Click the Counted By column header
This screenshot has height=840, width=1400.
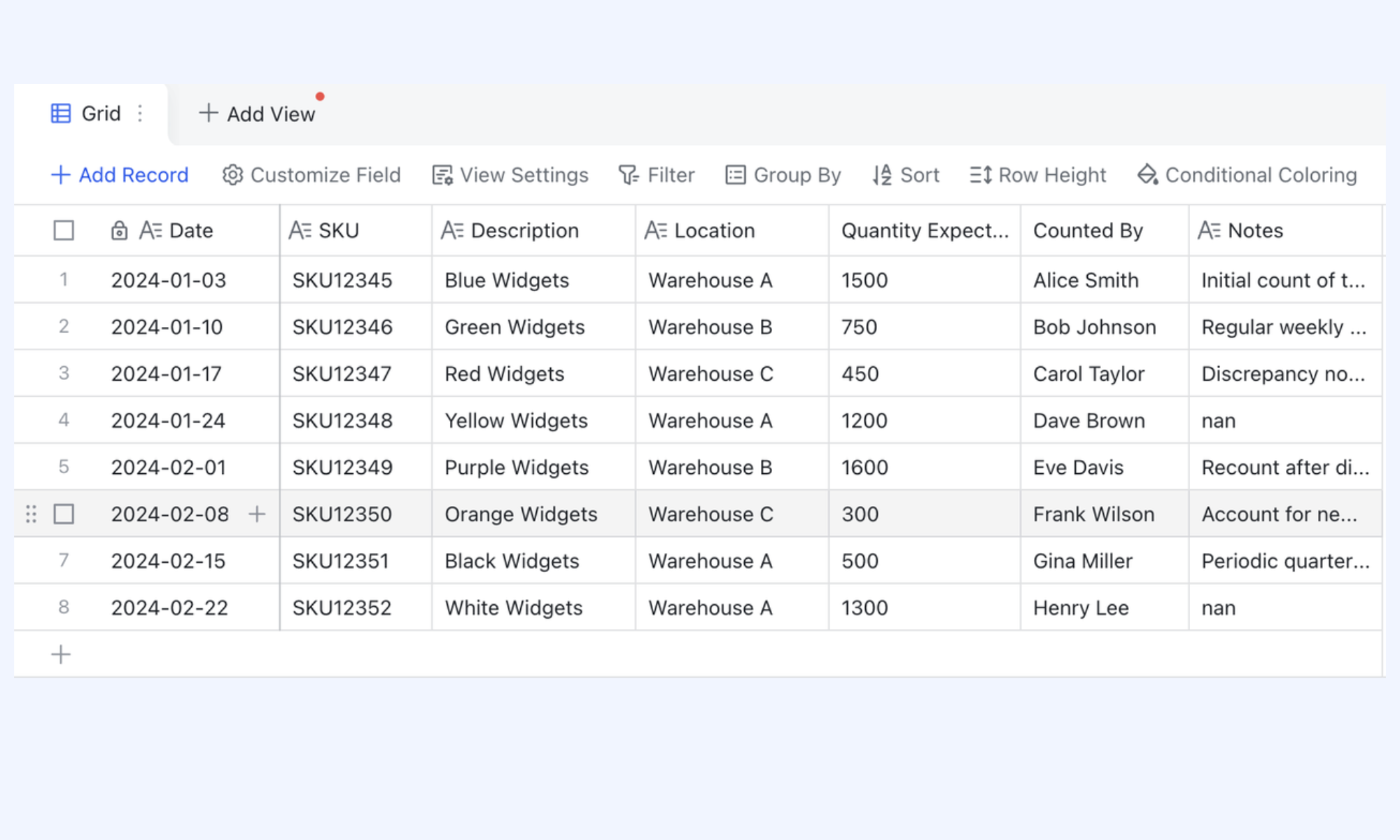[x=1105, y=230]
